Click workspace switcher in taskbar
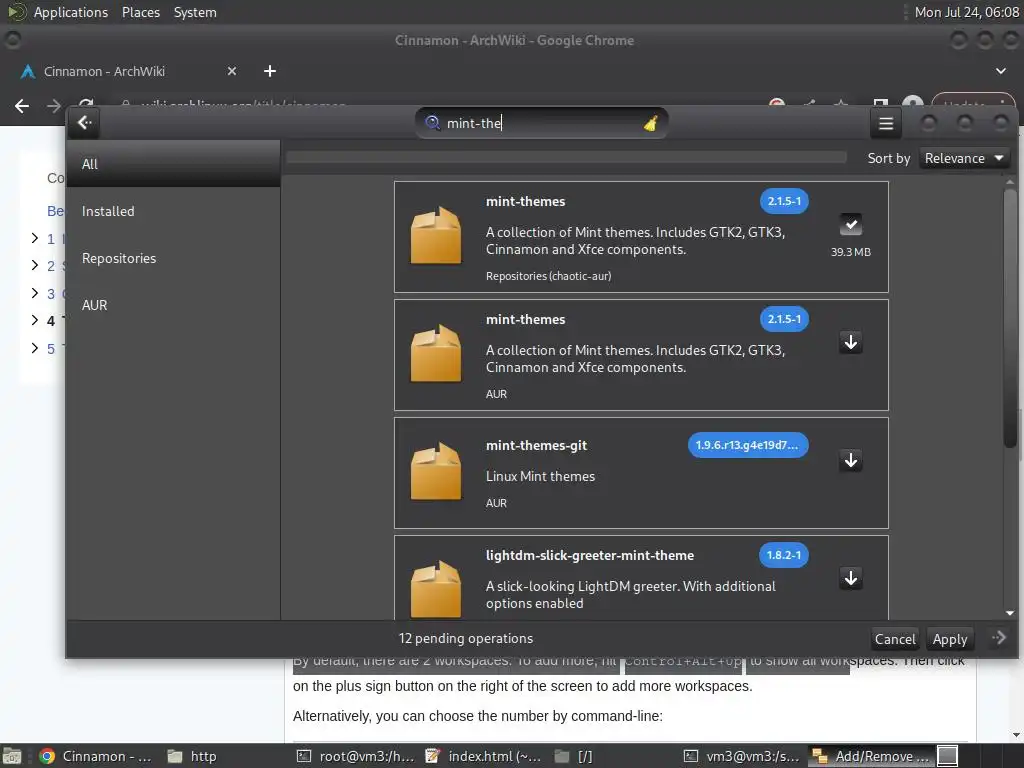The image size is (1024, 768). click(948, 756)
